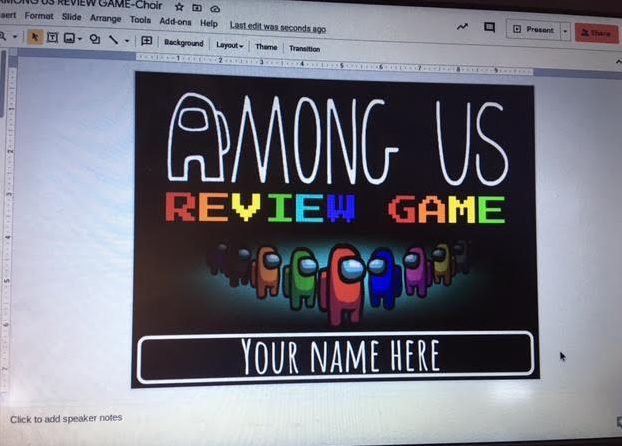Pick the Text box tool
This screenshot has width=622, height=446.
(x=52, y=38)
